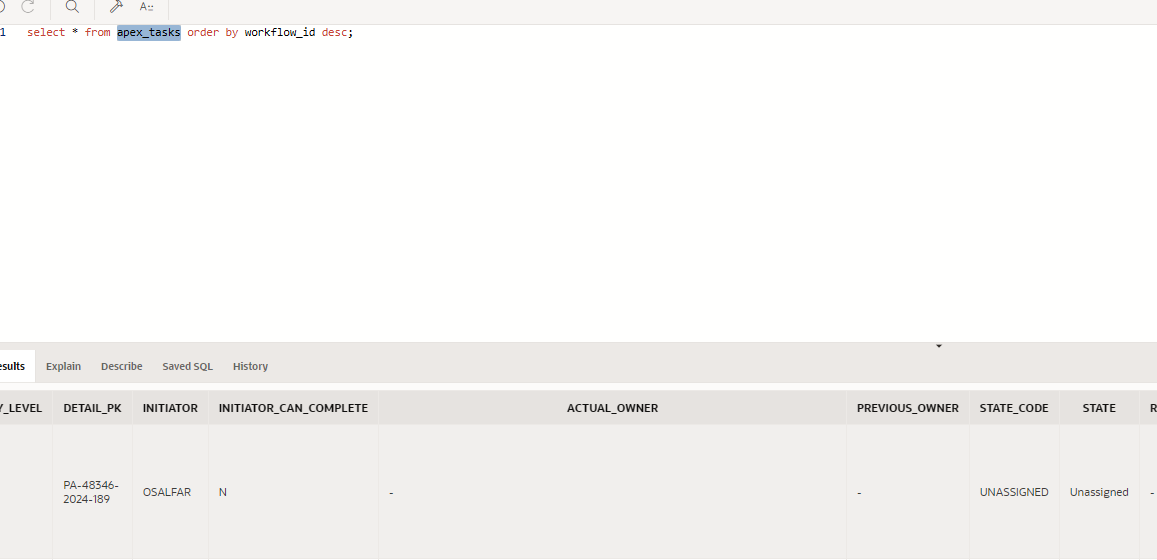Click the Unassigned value in the STATE column
This screenshot has height=560, width=1157.
pyautogui.click(x=1099, y=492)
